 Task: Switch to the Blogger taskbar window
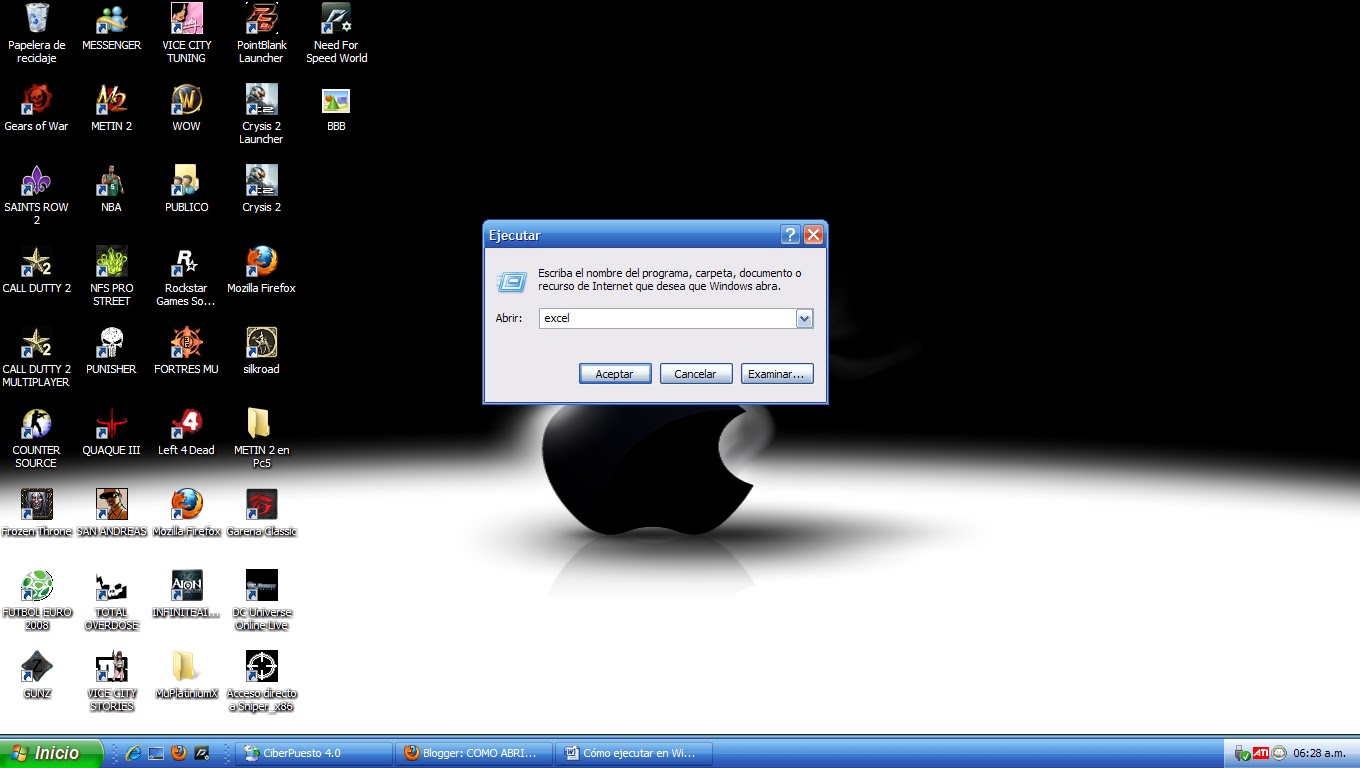(x=473, y=753)
